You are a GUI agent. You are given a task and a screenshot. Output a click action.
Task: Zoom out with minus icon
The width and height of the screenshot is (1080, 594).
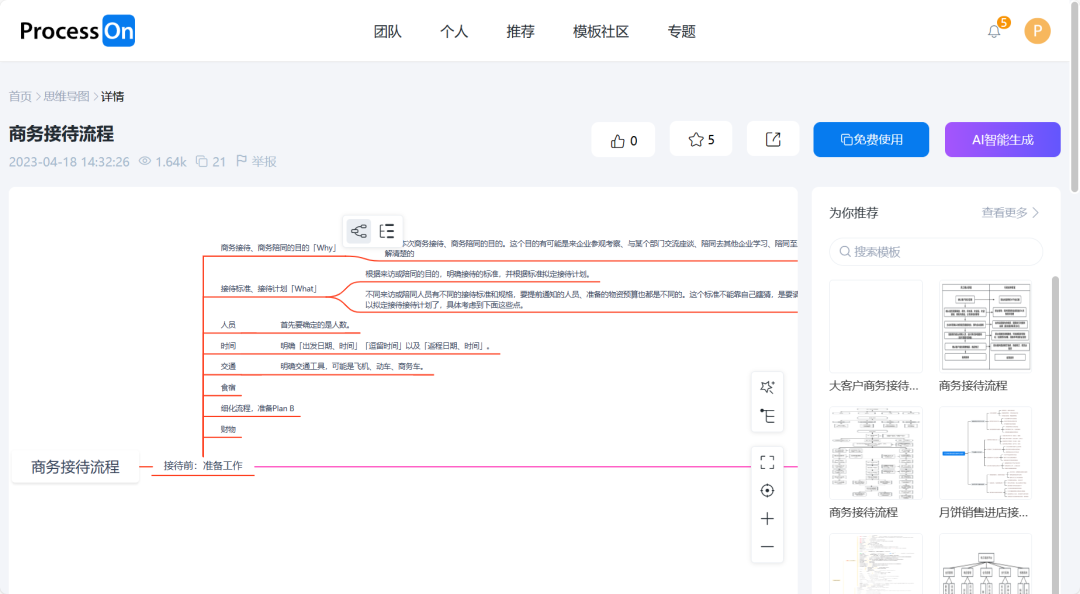pos(767,547)
